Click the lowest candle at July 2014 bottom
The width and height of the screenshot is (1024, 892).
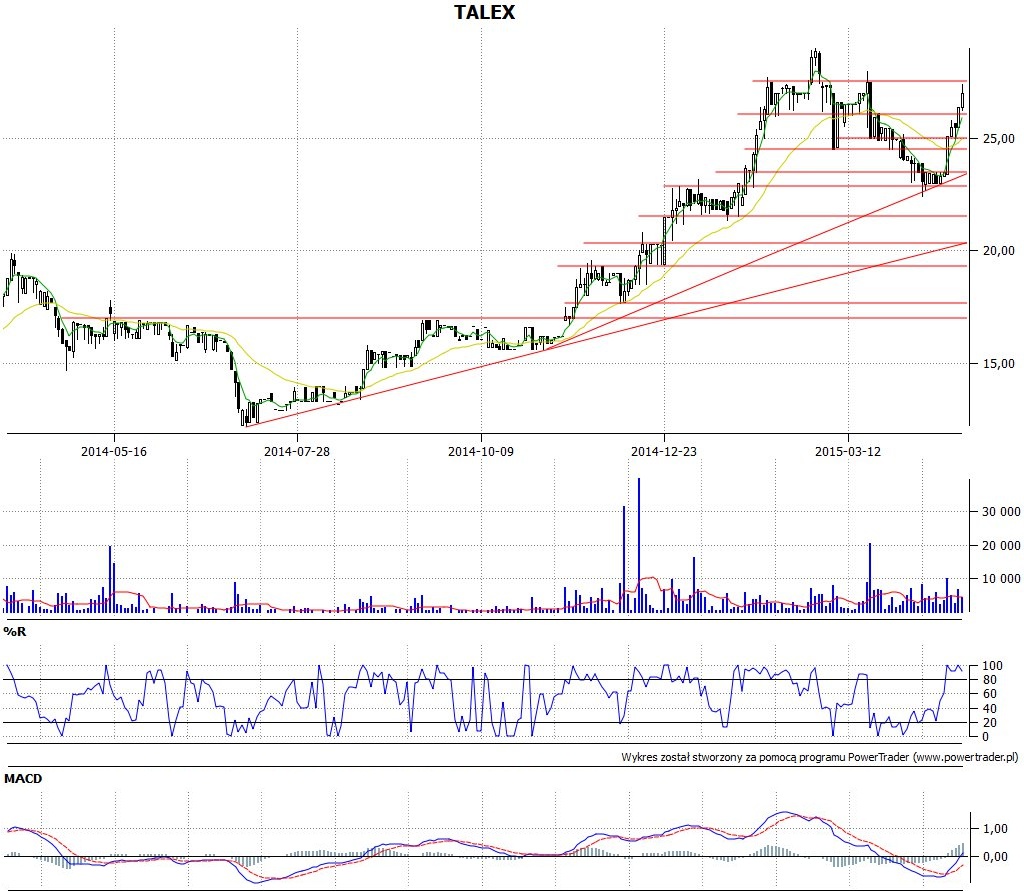click(245, 418)
